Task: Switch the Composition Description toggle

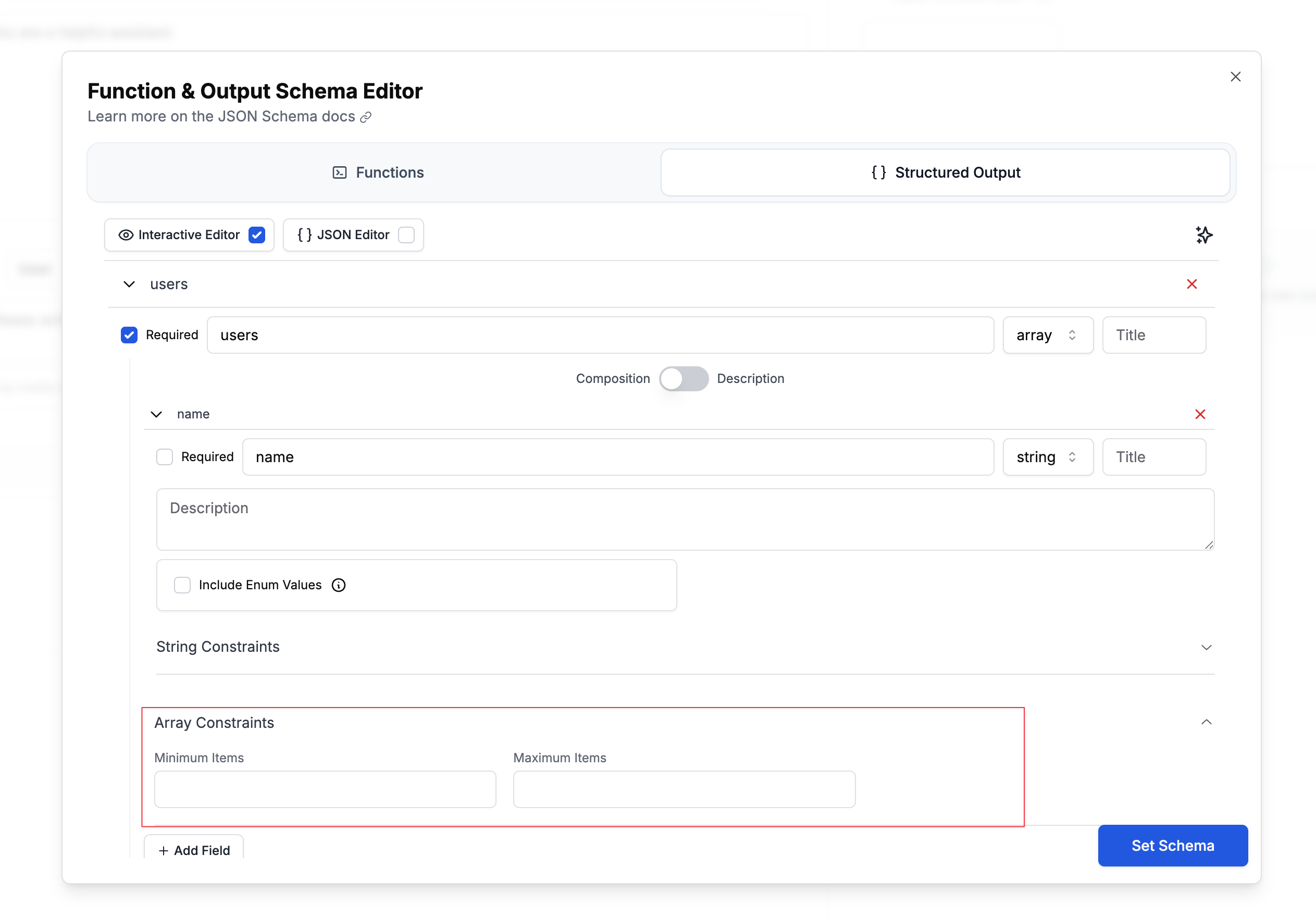Action: tap(683, 378)
